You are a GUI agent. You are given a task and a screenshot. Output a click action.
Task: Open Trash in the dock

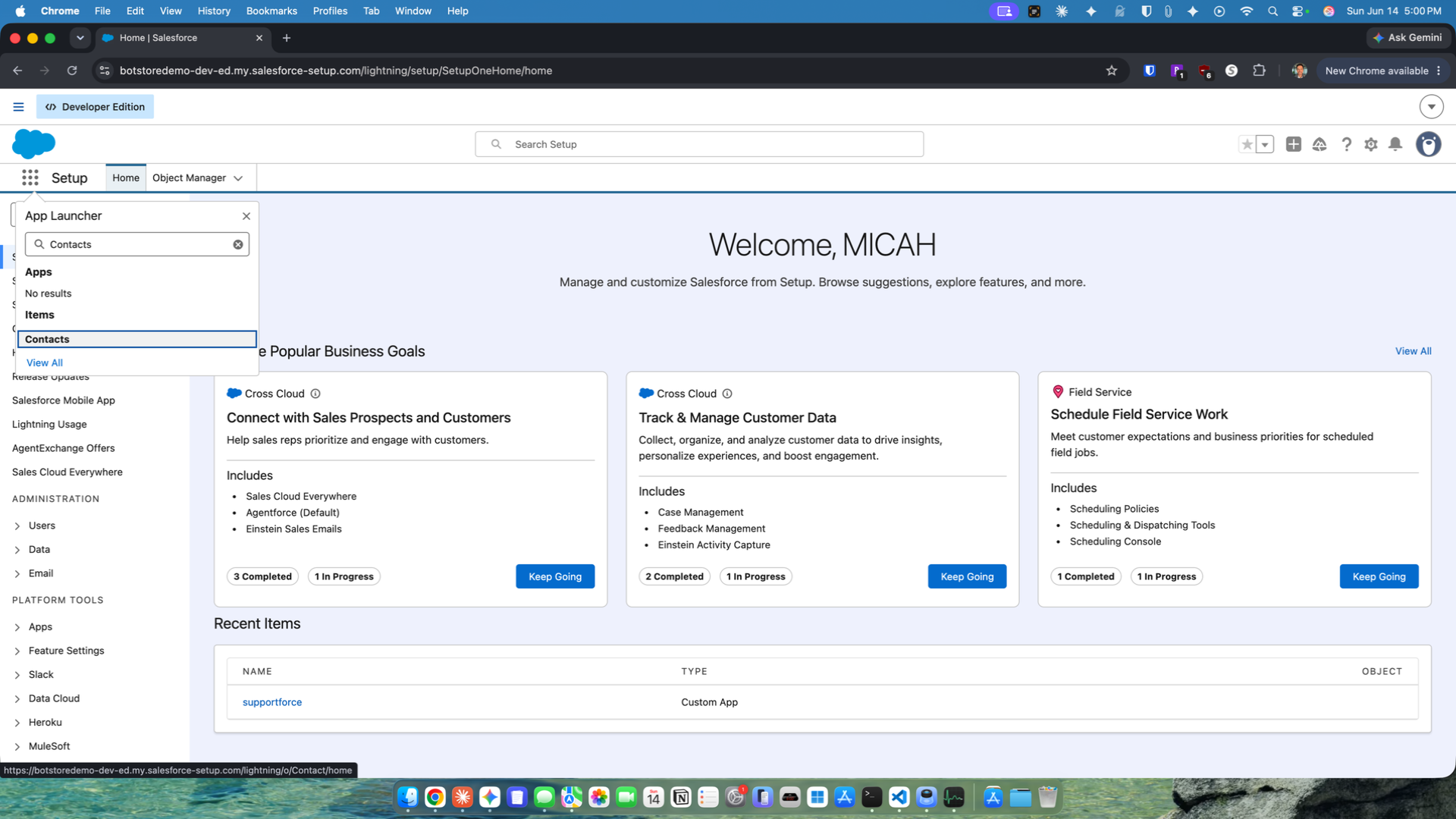1048,797
